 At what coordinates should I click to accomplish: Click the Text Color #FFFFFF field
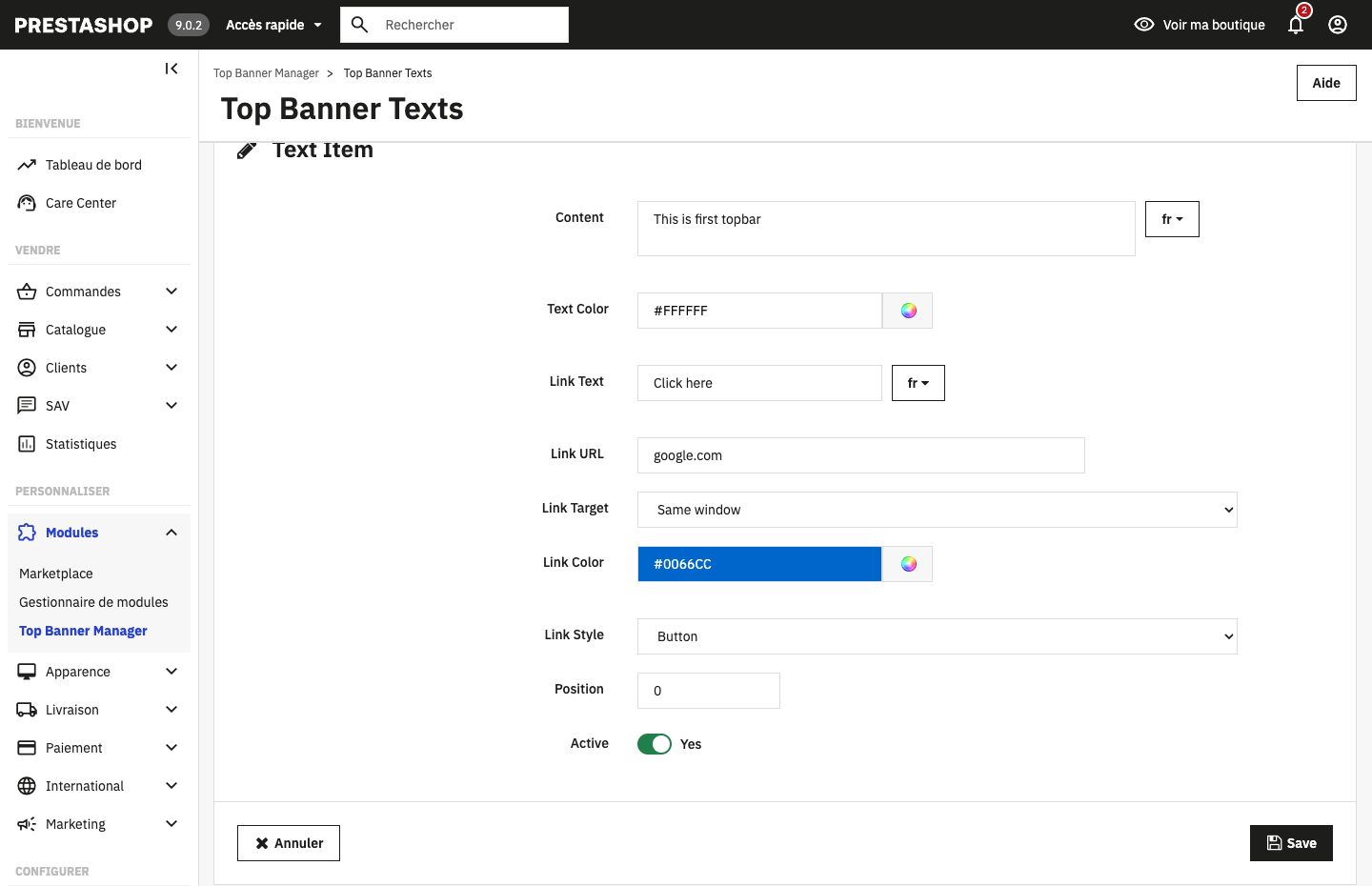(x=759, y=311)
